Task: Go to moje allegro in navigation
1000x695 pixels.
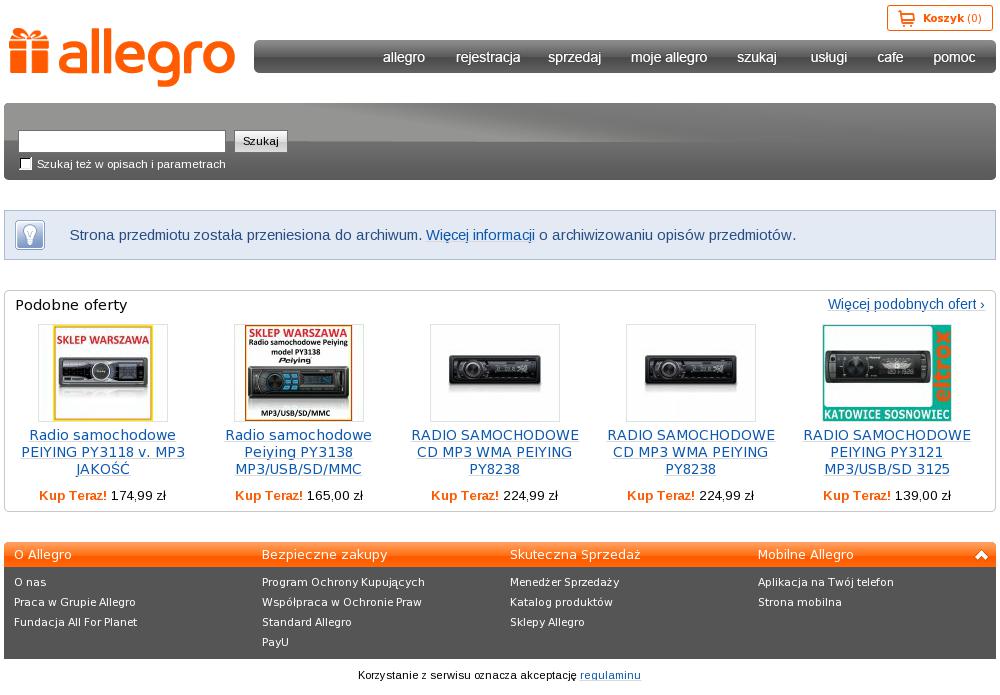Action: tap(669, 57)
